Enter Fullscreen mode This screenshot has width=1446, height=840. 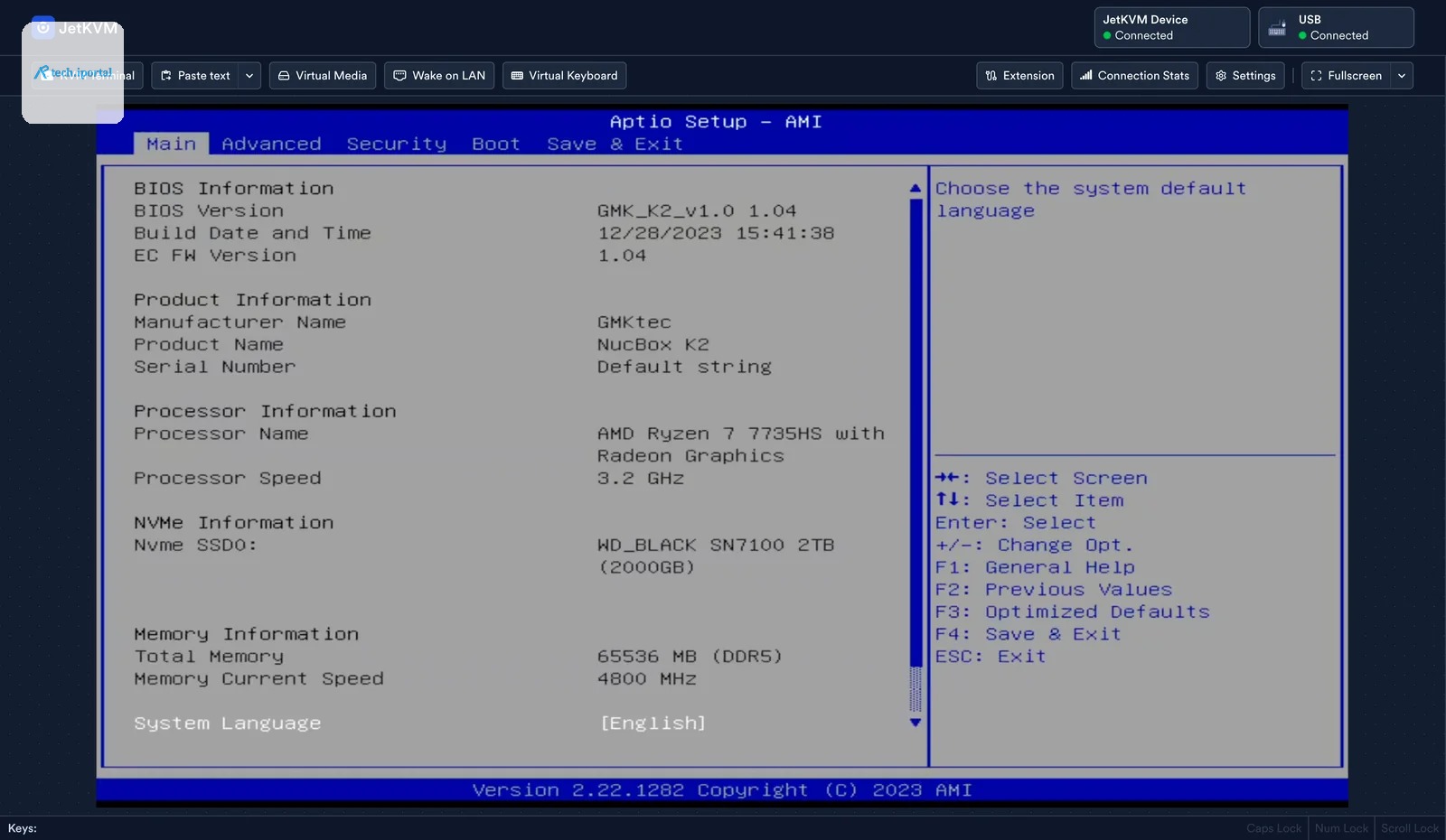click(x=1346, y=76)
